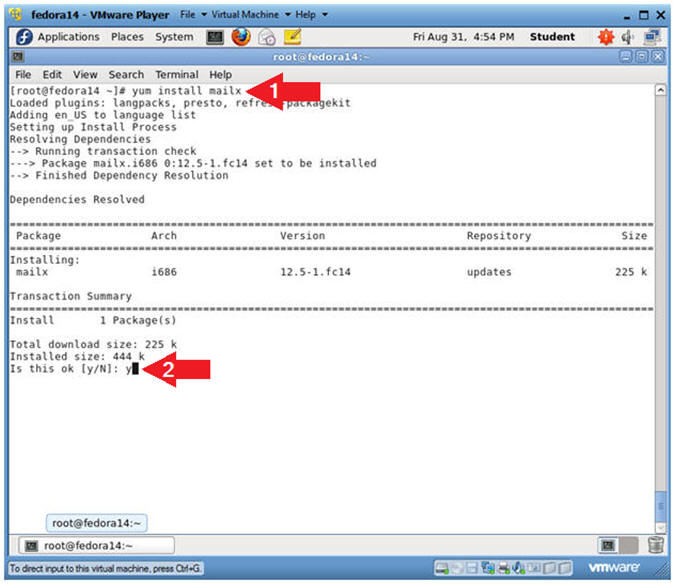Open the terminal Search menu
Screen dimensions: 675x584
[126, 74]
